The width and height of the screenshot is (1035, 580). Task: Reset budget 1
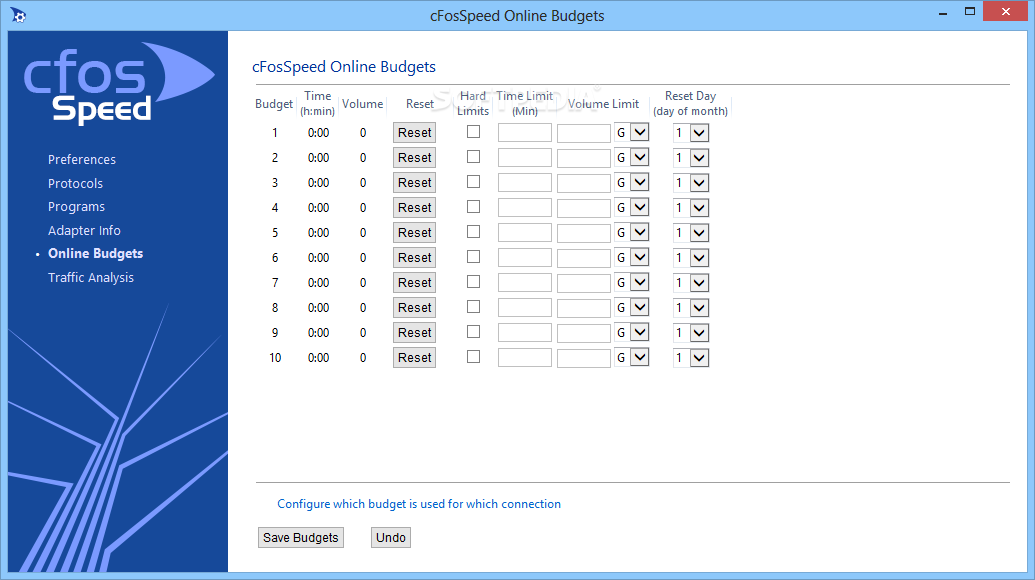pyautogui.click(x=415, y=133)
